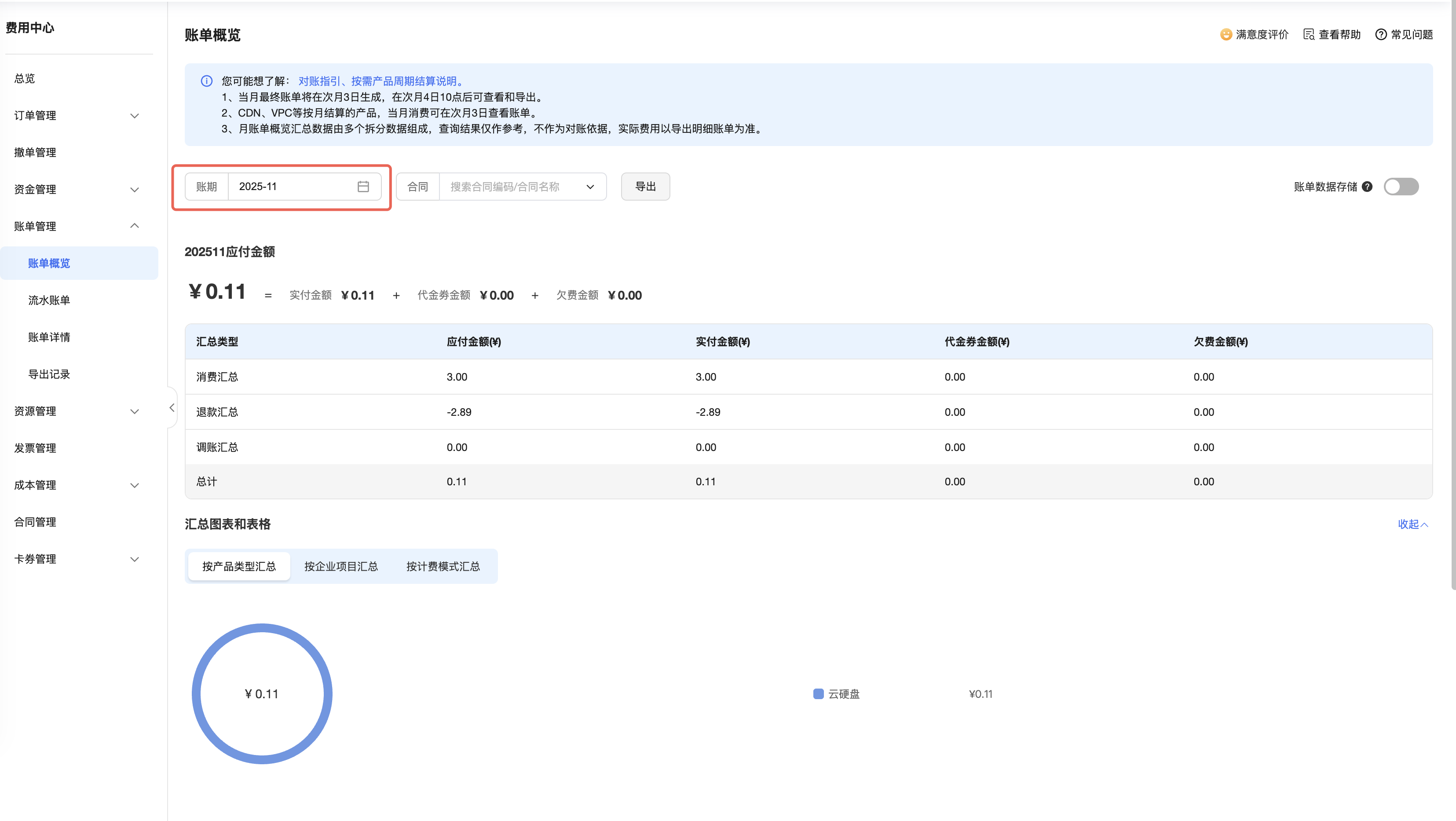Switch to 按企业项目汇总 tab
Screen dimensions: 1456x821
coord(341,566)
